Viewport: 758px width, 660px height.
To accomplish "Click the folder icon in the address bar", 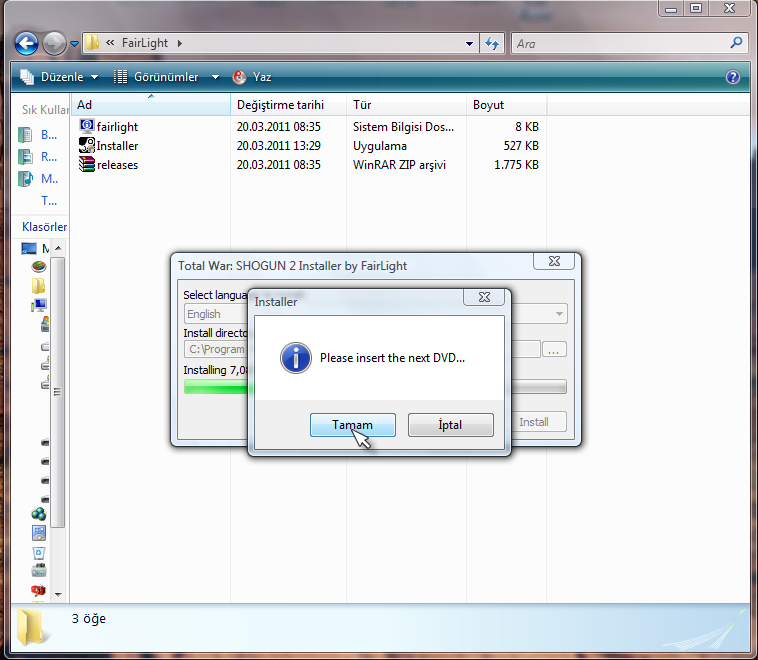I will click(x=92, y=43).
